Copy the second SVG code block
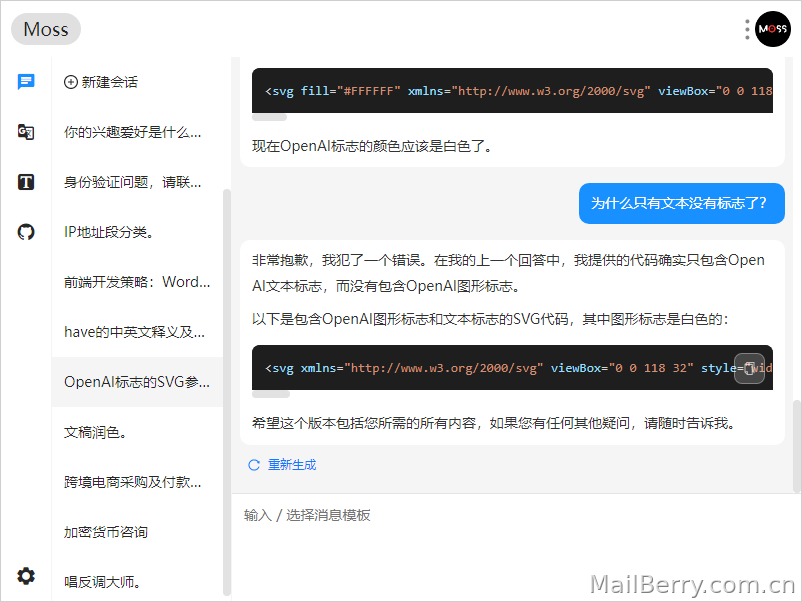The height and width of the screenshot is (602, 802). [x=749, y=368]
